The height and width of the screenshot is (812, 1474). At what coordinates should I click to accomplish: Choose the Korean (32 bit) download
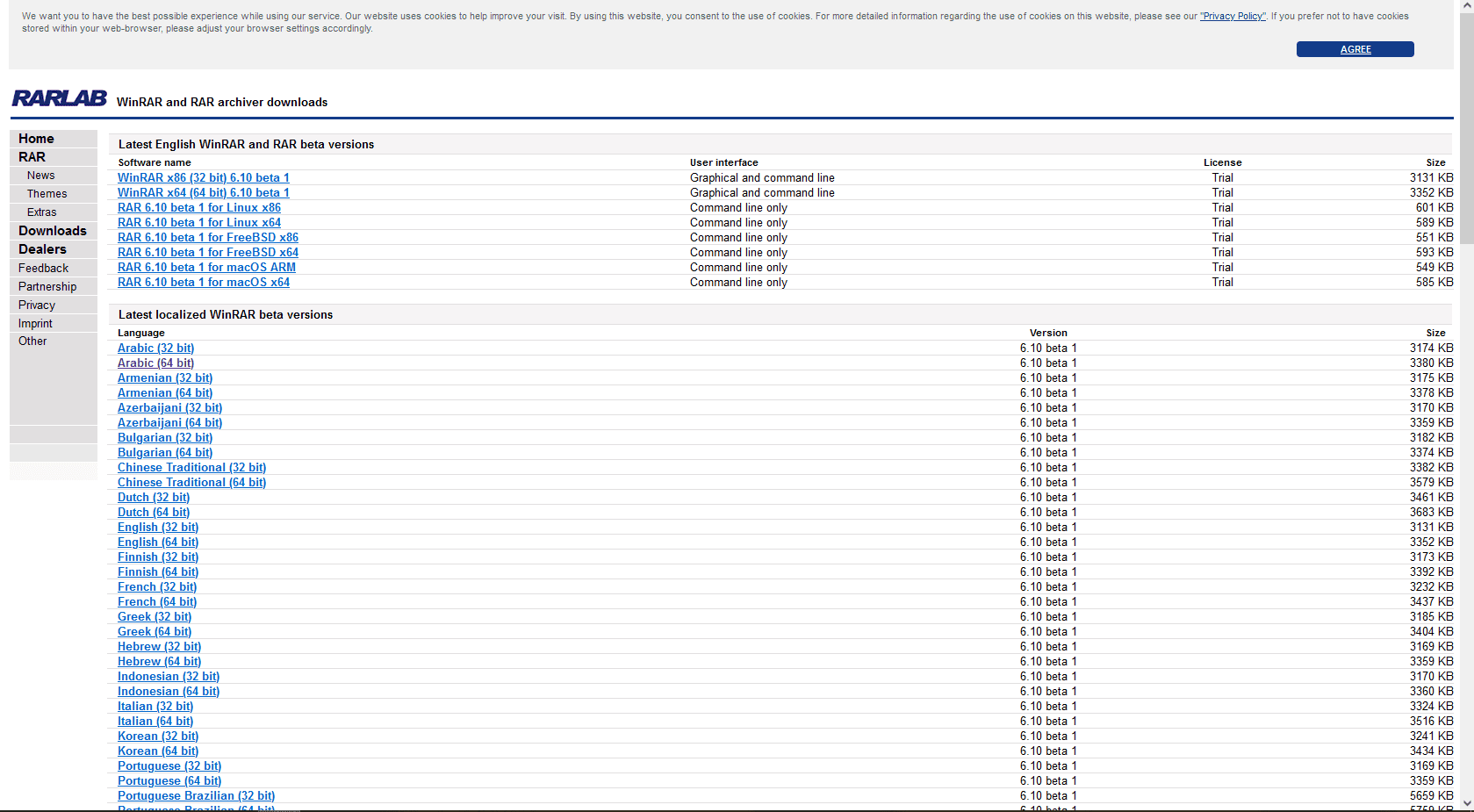pyautogui.click(x=158, y=737)
